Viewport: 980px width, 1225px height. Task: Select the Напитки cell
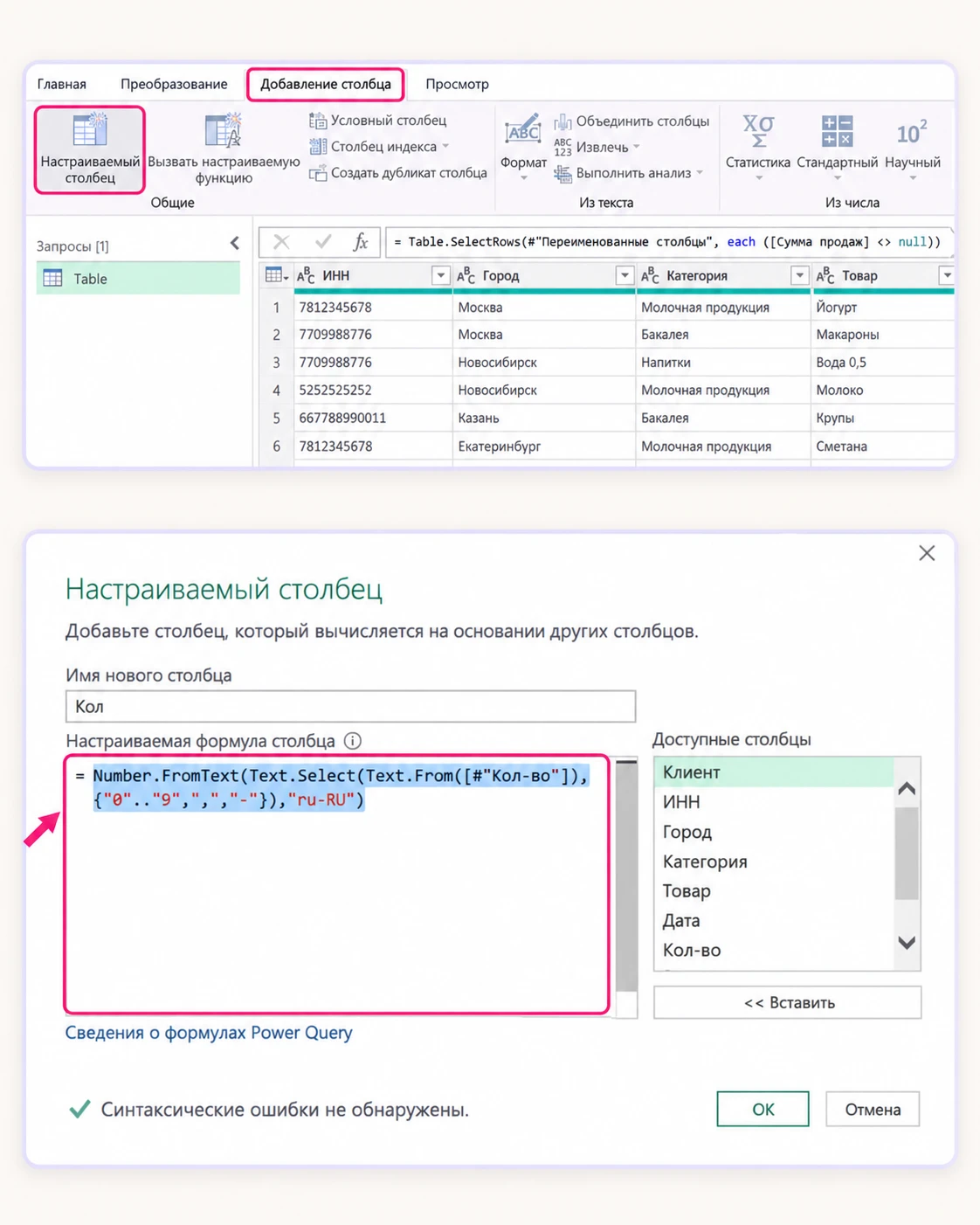(x=723, y=362)
